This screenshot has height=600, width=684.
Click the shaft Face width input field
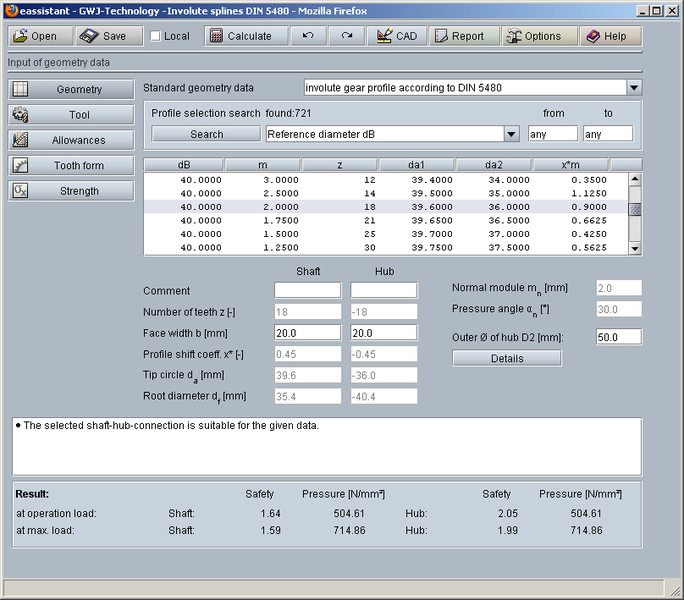click(x=307, y=333)
